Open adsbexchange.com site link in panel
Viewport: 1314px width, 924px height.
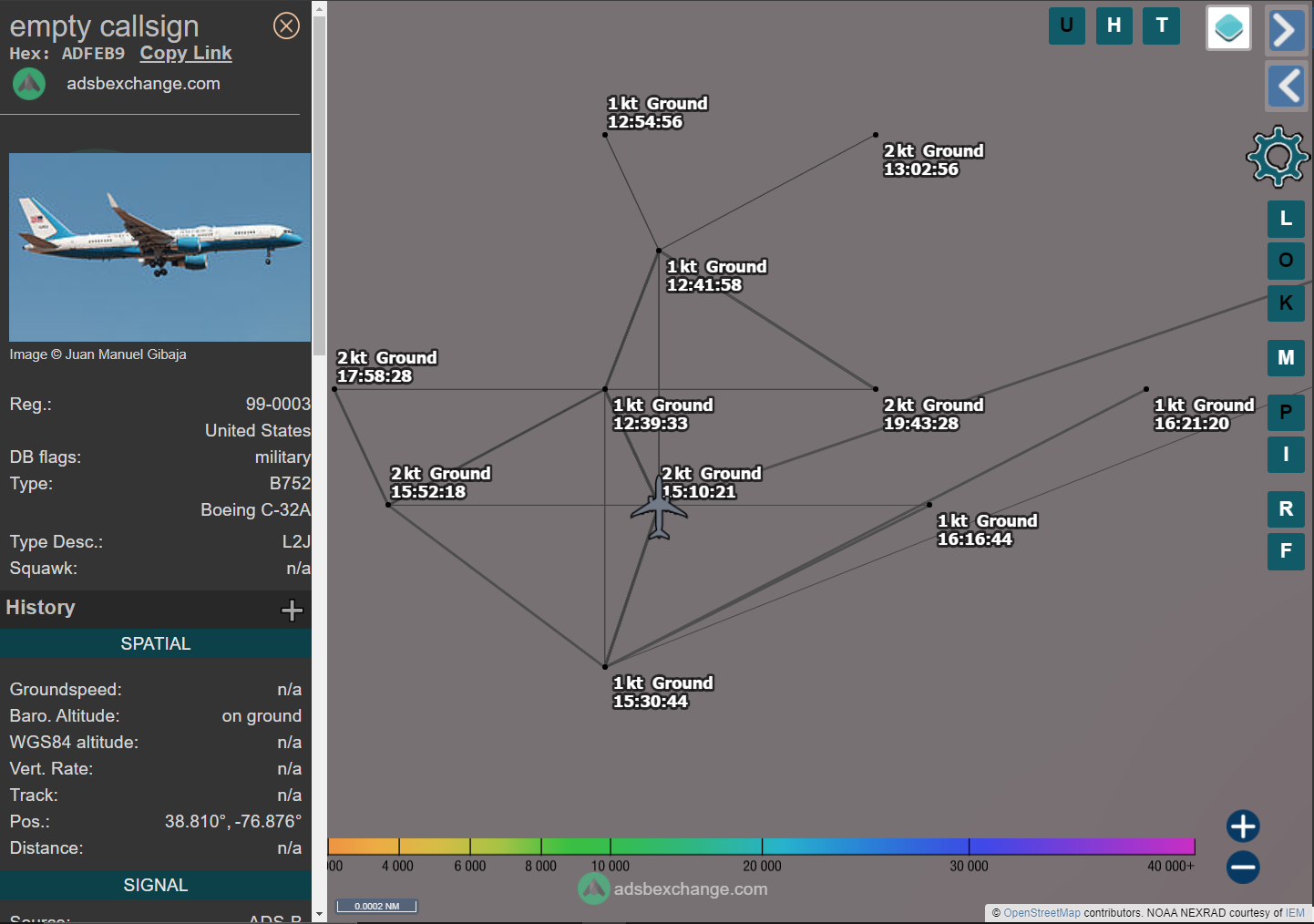click(143, 84)
